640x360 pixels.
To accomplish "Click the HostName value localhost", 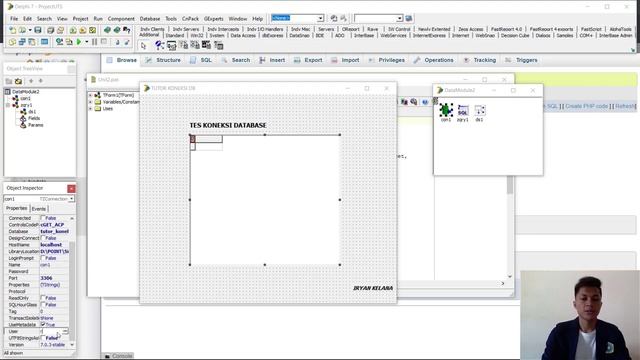I will pos(51,245).
